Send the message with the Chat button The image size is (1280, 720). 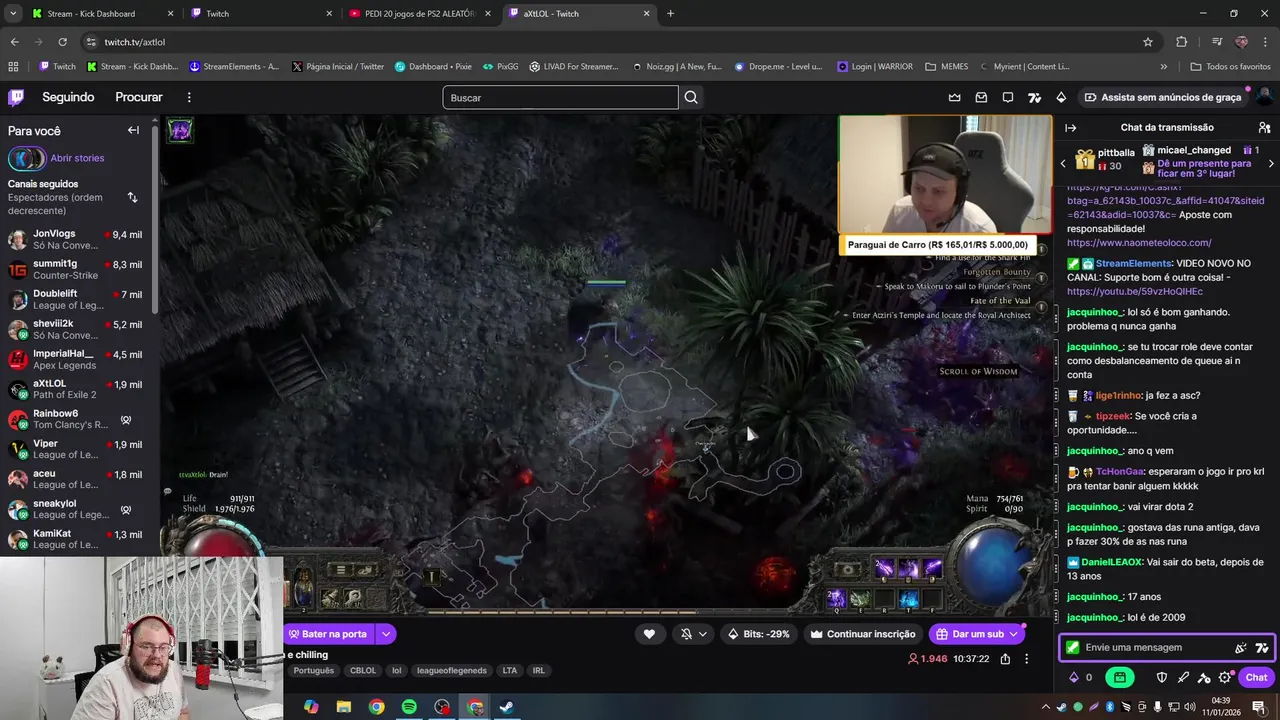1256,677
